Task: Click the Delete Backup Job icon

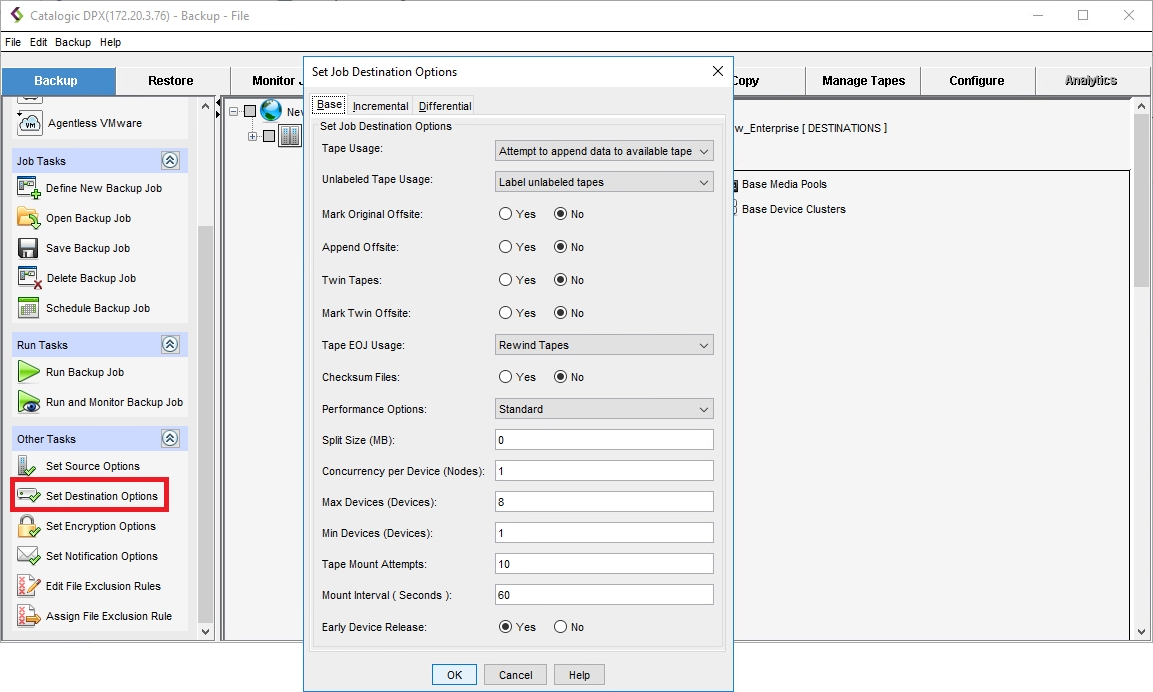Action: coord(28,278)
